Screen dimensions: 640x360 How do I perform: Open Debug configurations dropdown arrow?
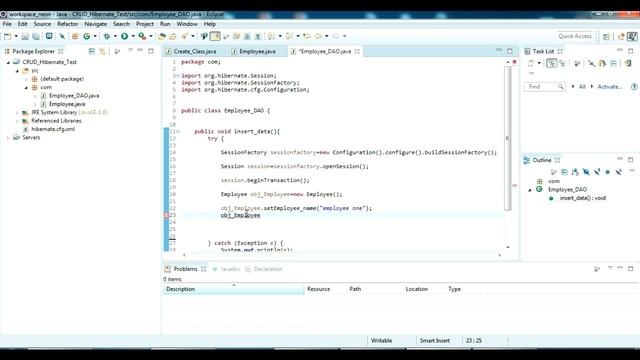(115, 36)
